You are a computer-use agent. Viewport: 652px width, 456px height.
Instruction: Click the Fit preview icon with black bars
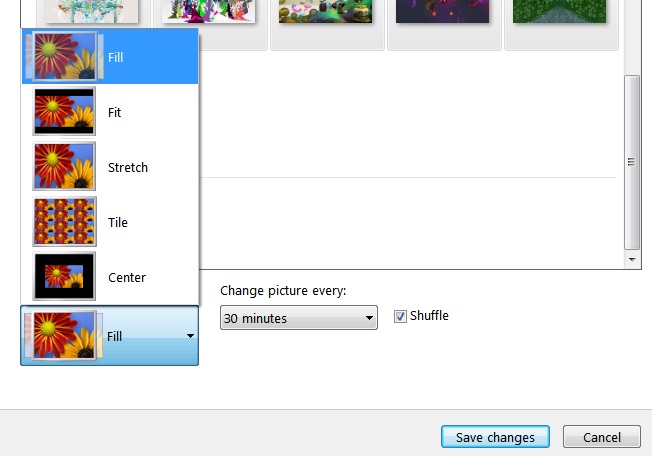[x=64, y=112]
